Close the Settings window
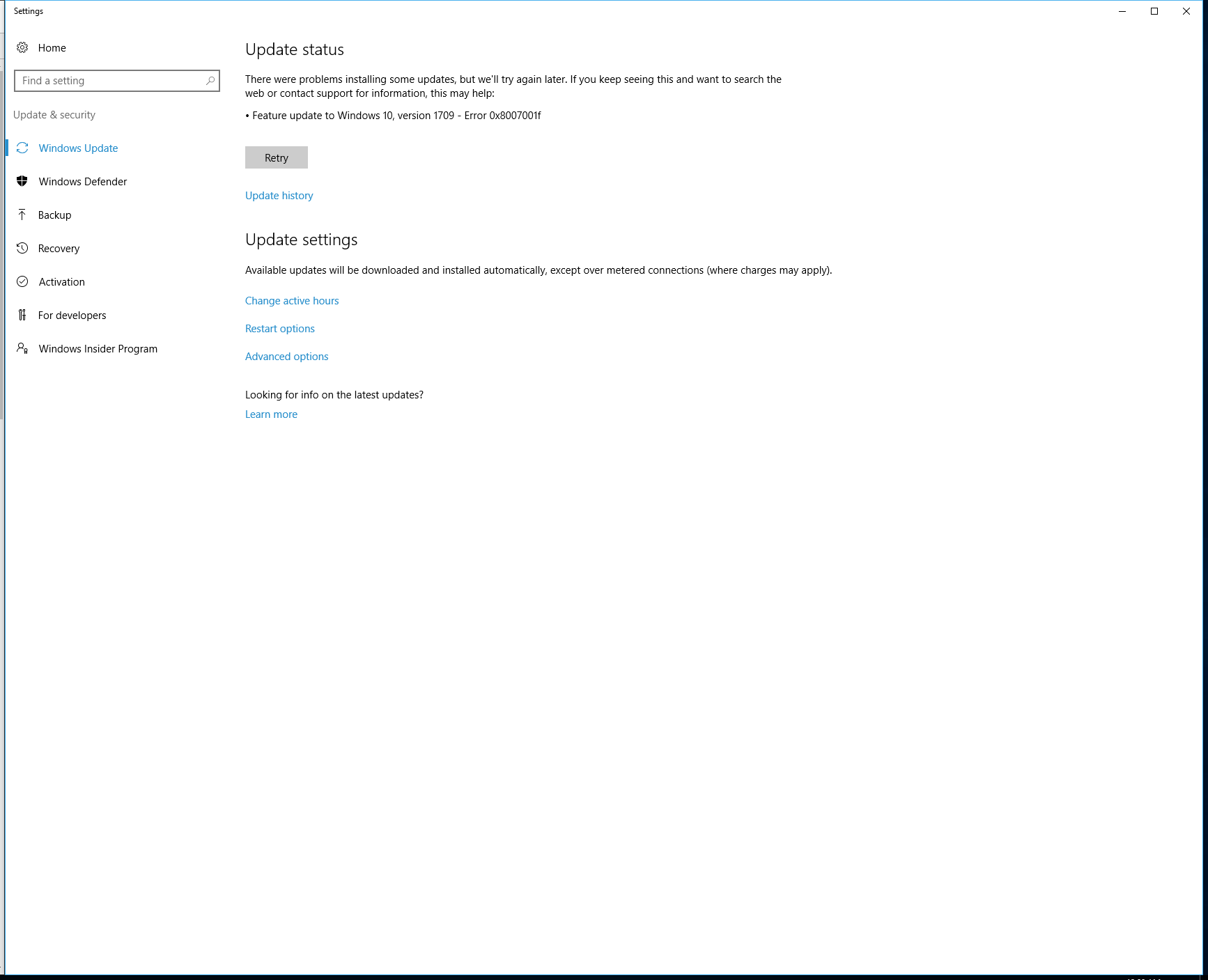Viewport: 1208px width, 980px height. click(x=1186, y=11)
